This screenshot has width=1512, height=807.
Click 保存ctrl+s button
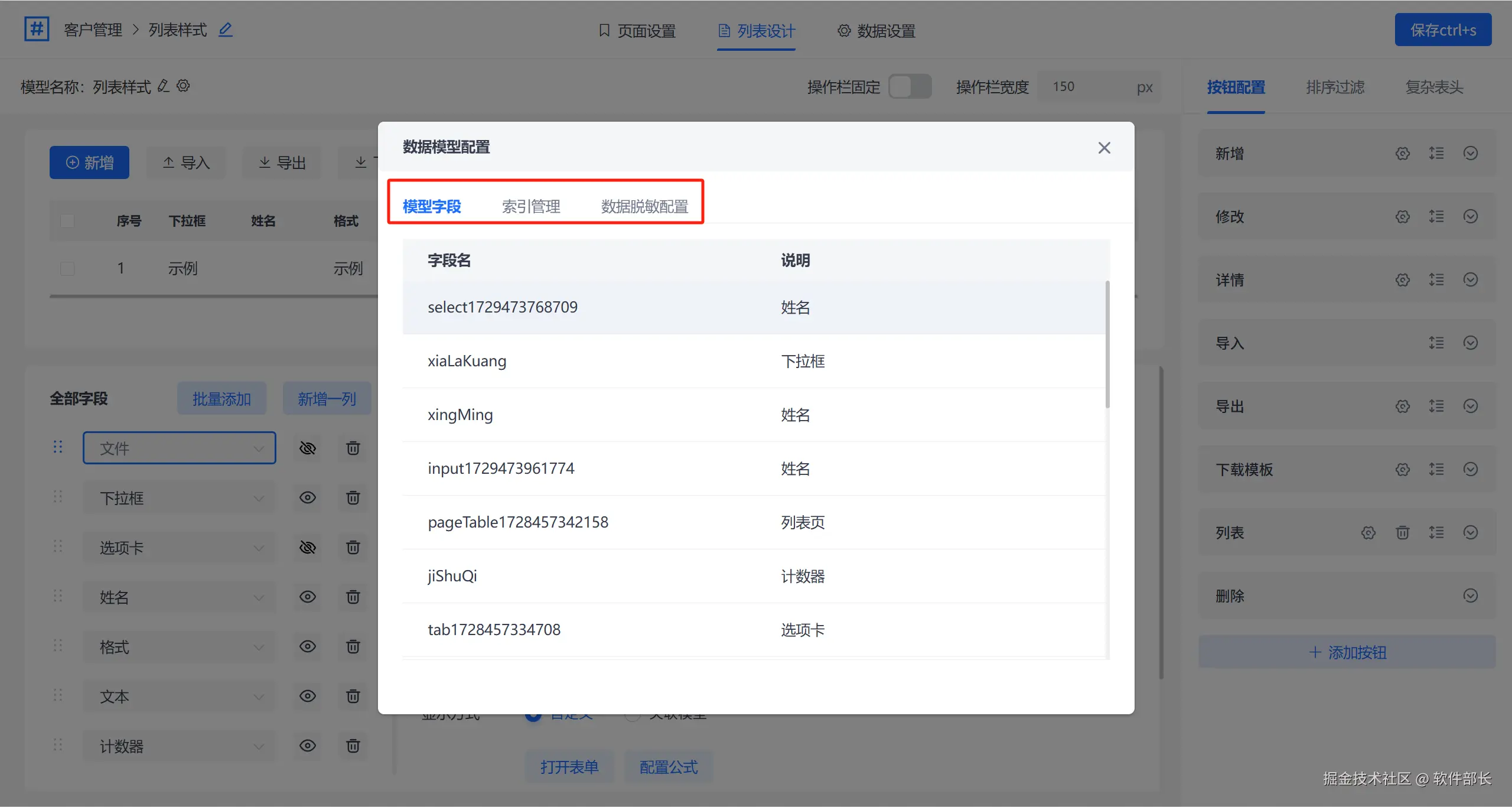(1442, 30)
